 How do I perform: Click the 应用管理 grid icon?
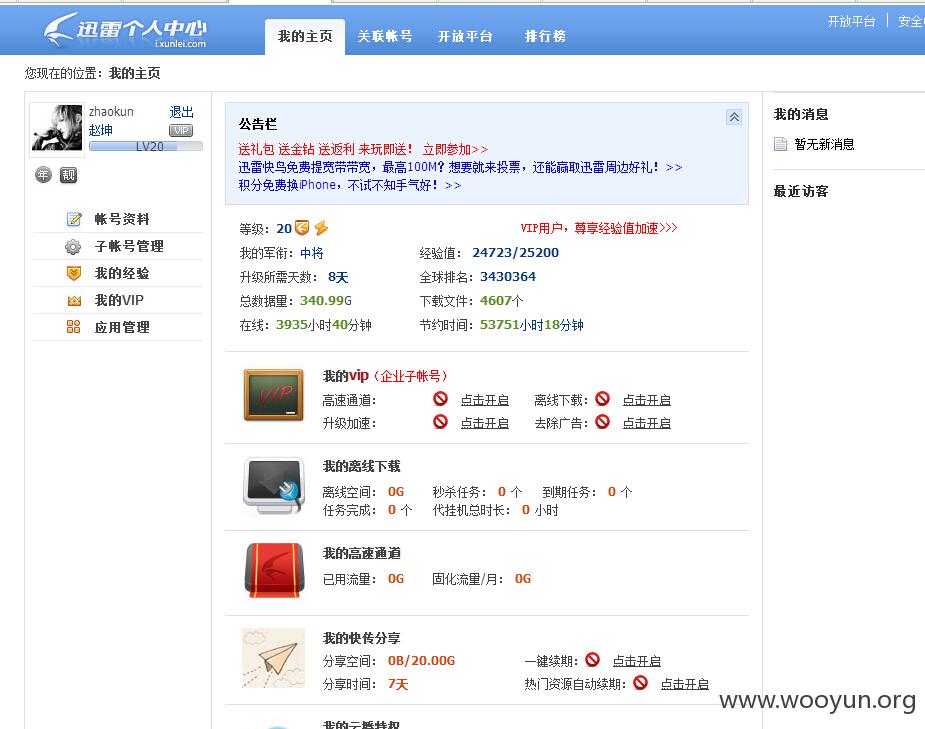73,327
